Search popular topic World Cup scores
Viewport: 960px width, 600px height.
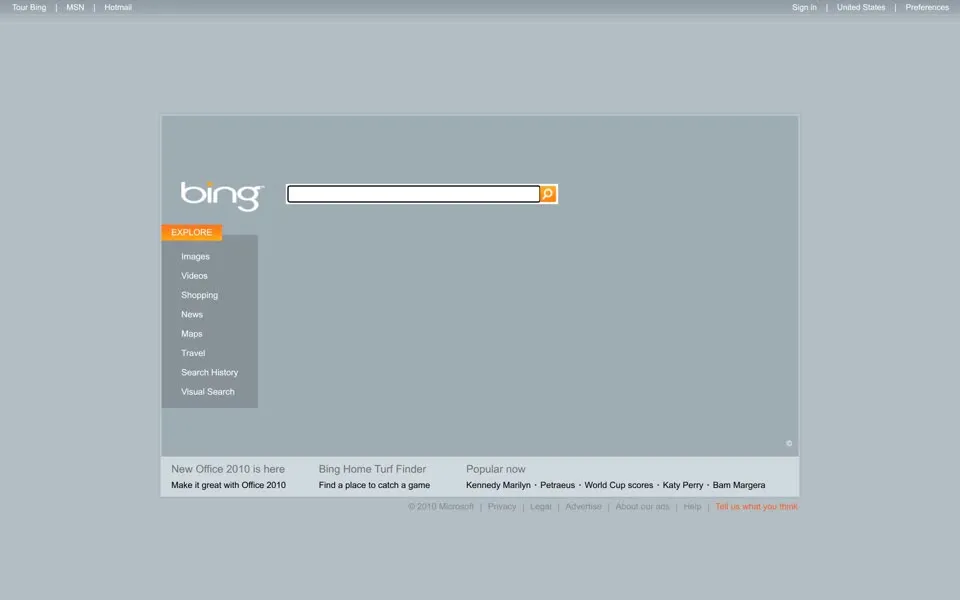[x=618, y=485]
